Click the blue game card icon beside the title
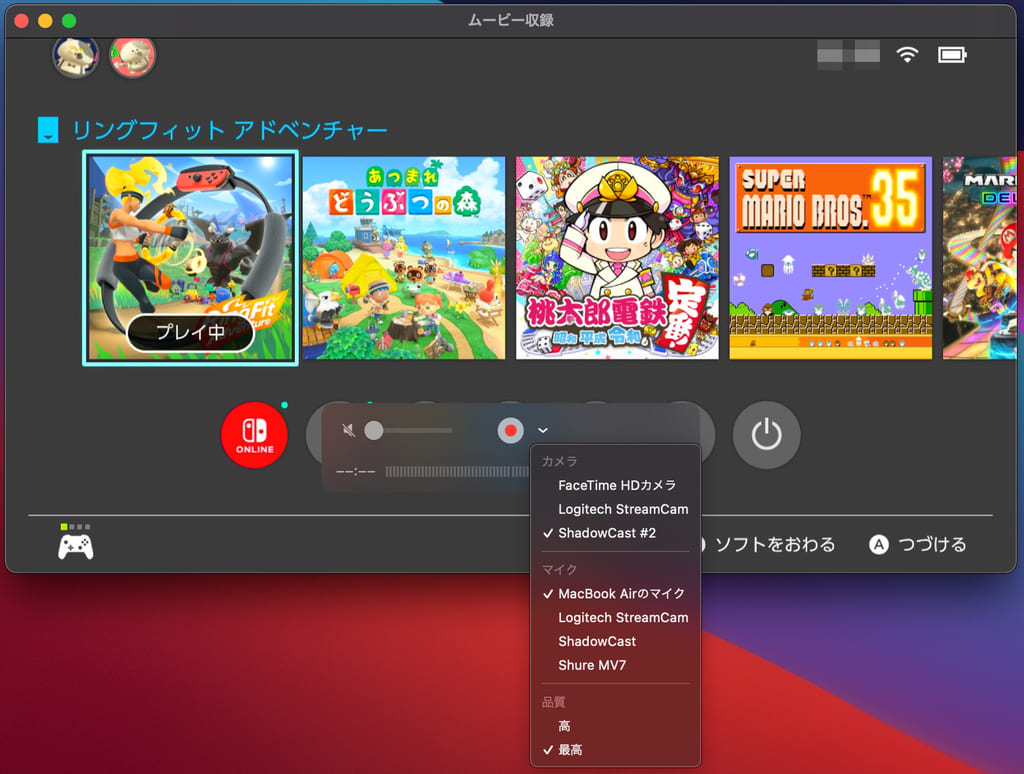This screenshot has width=1024, height=774. coord(48,129)
